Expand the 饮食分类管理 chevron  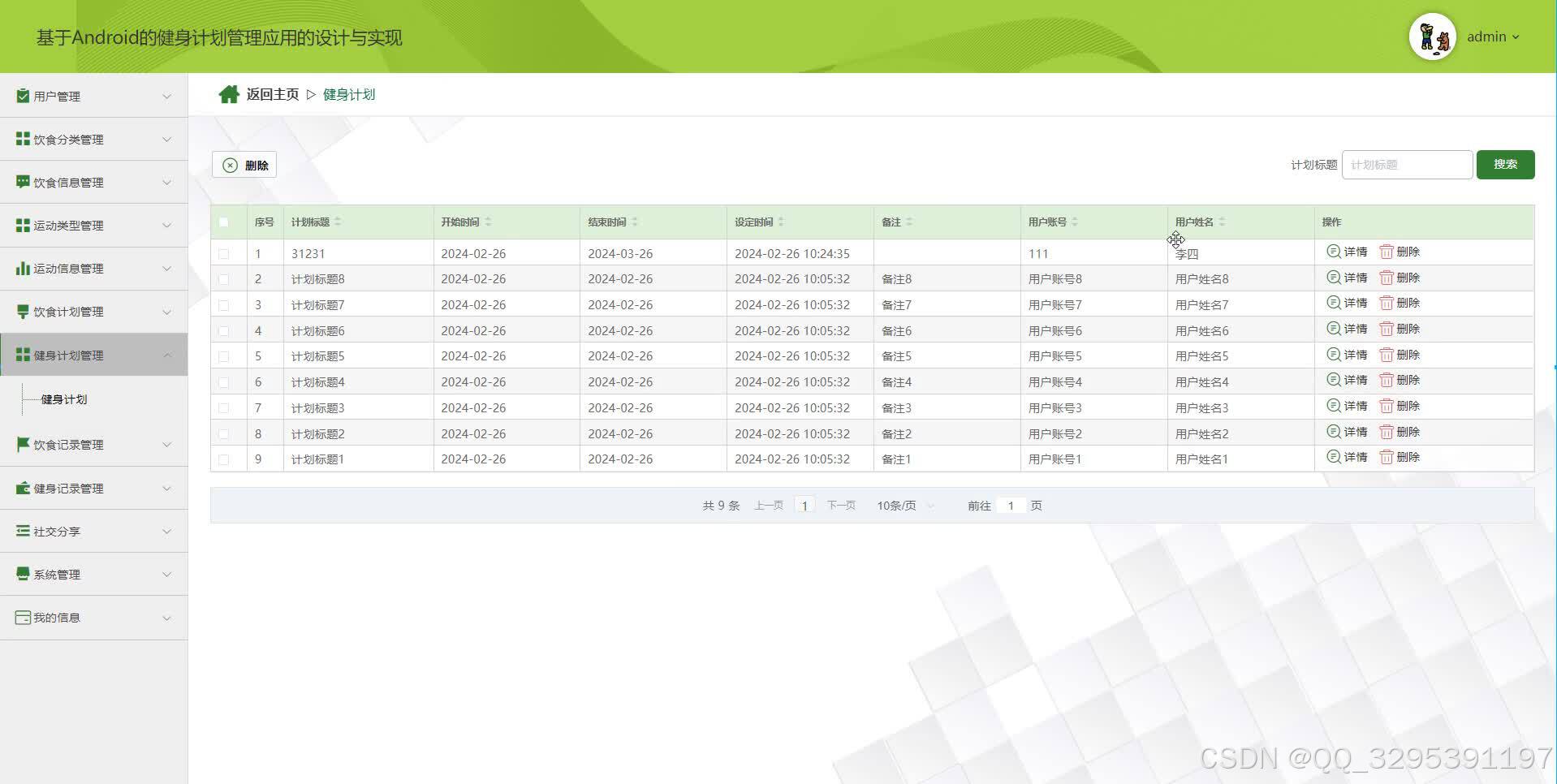tap(166, 139)
